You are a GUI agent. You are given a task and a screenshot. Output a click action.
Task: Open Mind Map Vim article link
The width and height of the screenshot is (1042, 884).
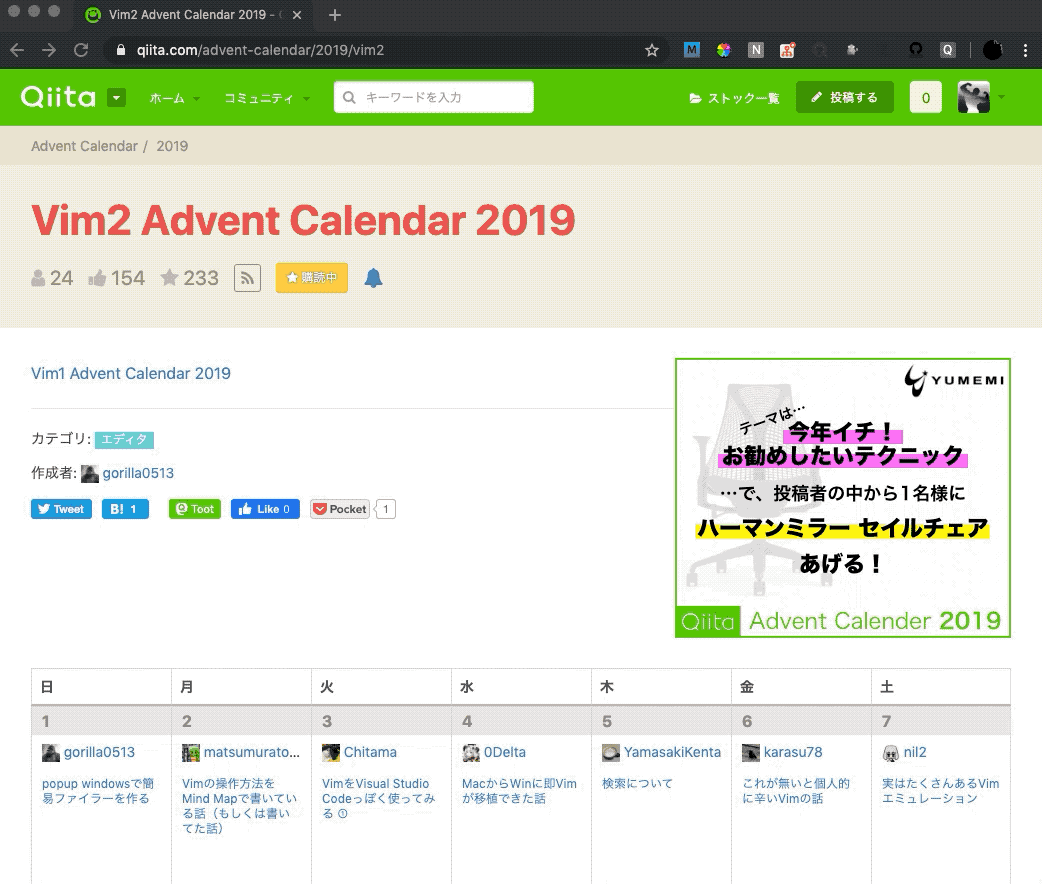pos(239,806)
